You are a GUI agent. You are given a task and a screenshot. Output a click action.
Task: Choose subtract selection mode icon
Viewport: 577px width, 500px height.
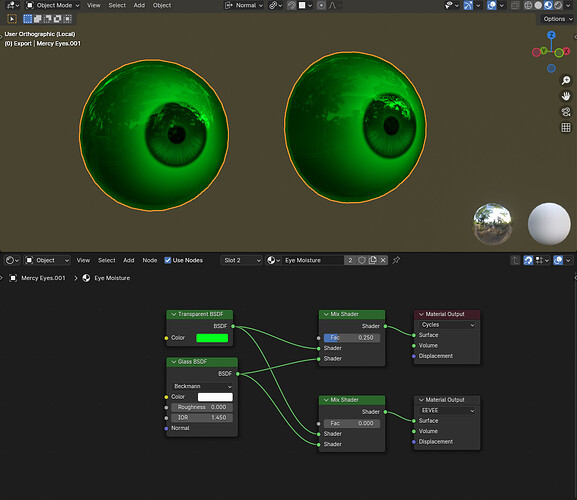[x=47, y=19]
